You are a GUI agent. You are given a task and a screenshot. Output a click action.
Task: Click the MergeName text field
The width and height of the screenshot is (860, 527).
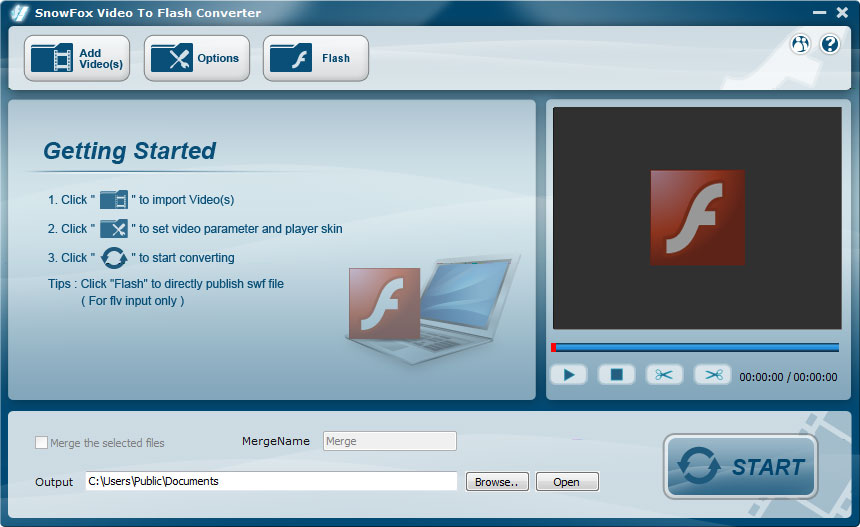[x=389, y=441]
